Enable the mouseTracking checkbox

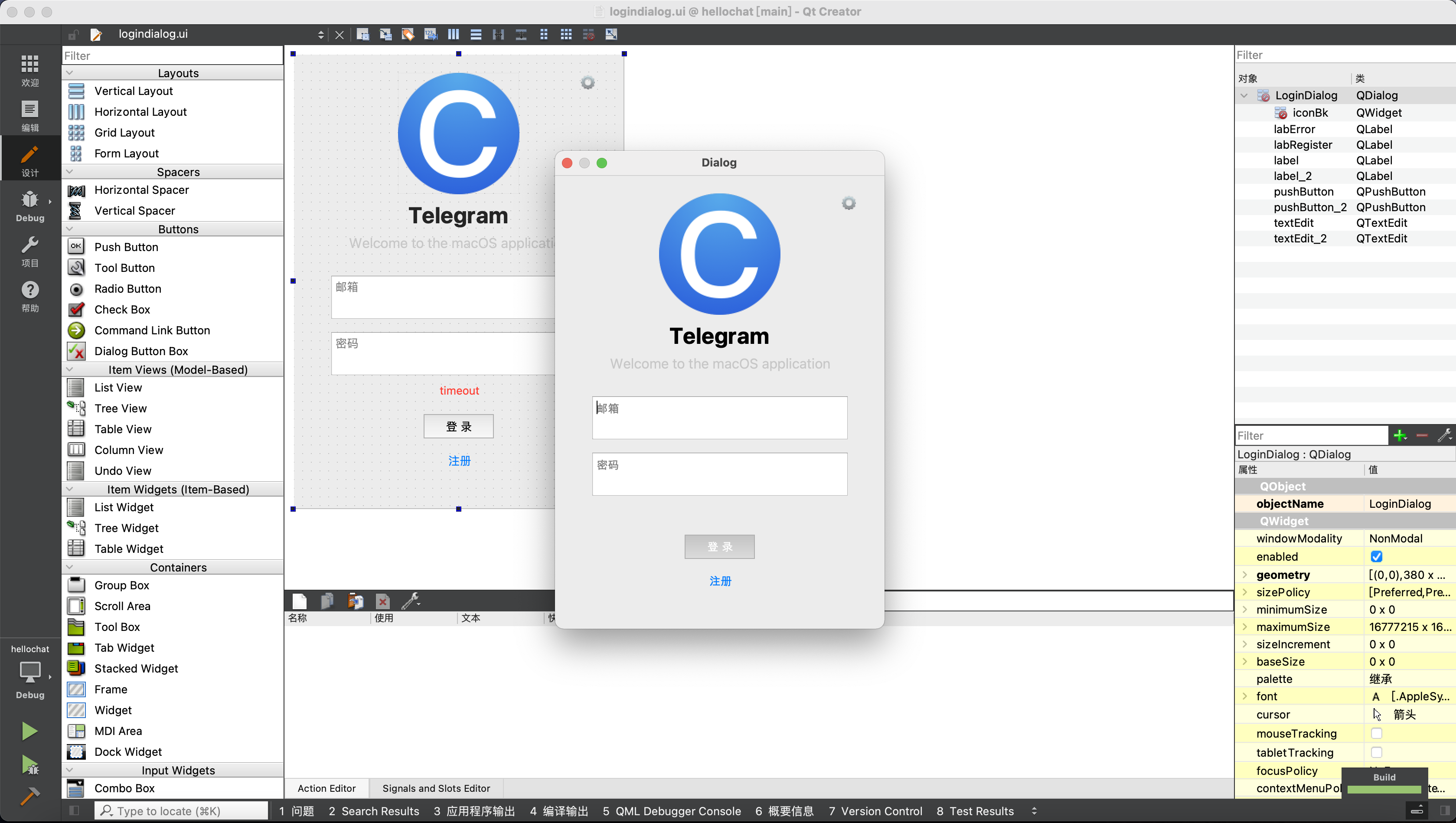coord(1376,733)
